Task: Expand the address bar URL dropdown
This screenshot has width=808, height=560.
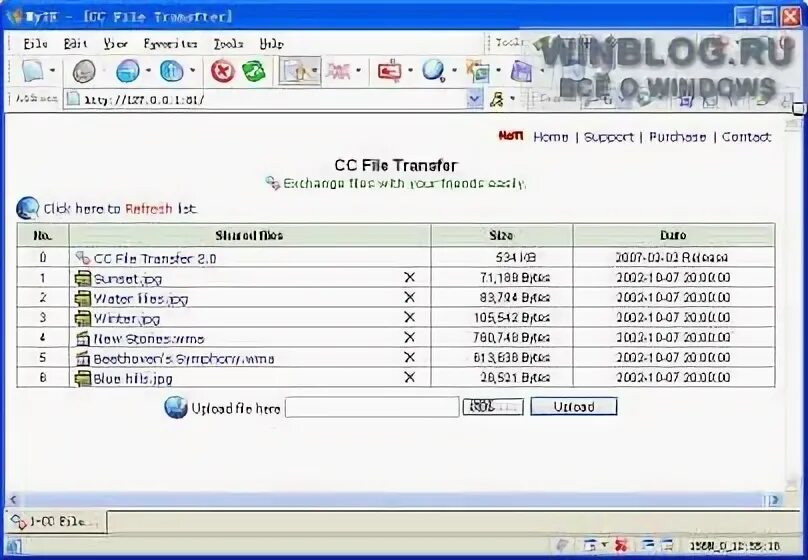Action: 474,99
